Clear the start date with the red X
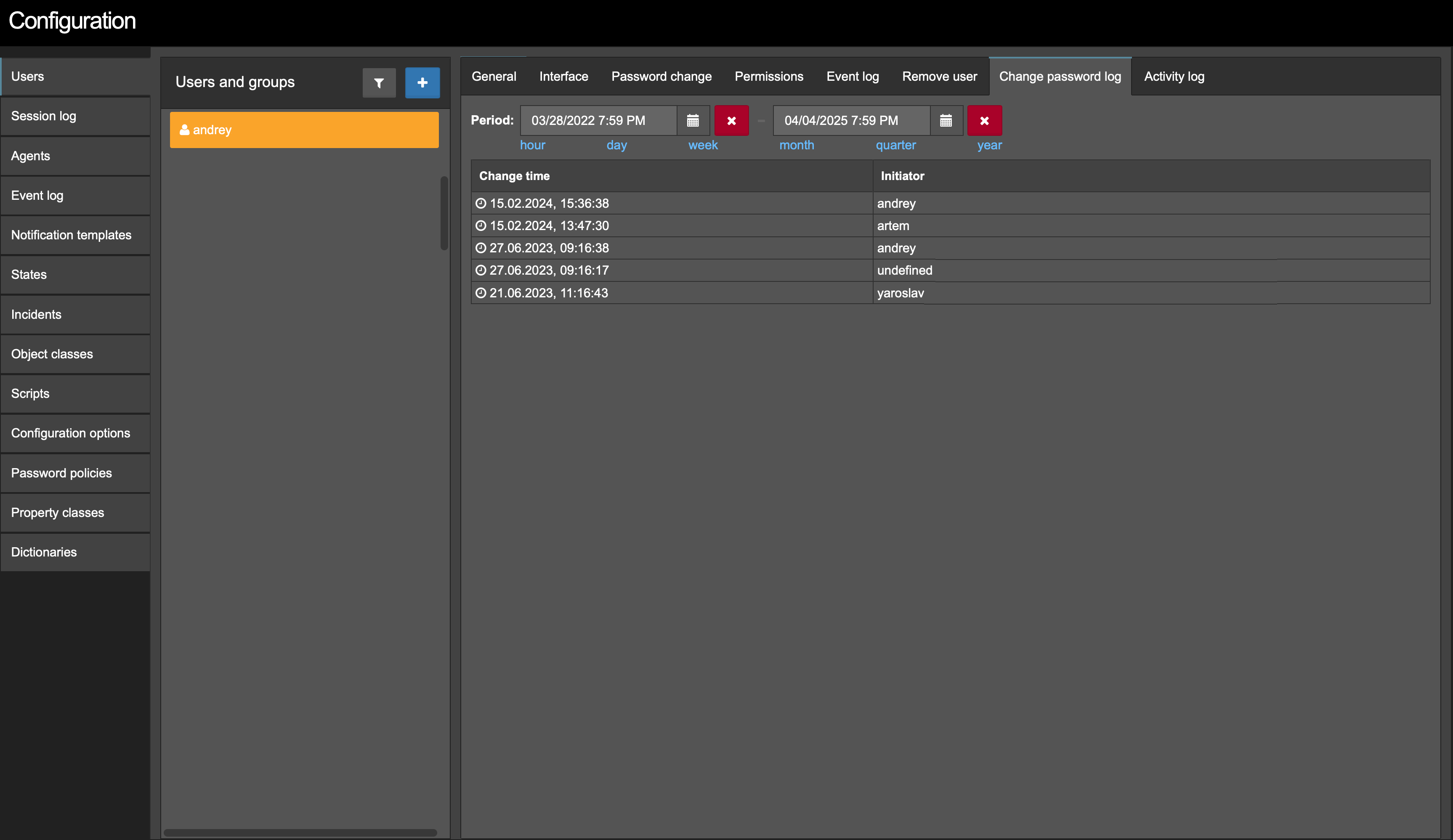This screenshot has height=840, width=1453. [x=732, y=120]
